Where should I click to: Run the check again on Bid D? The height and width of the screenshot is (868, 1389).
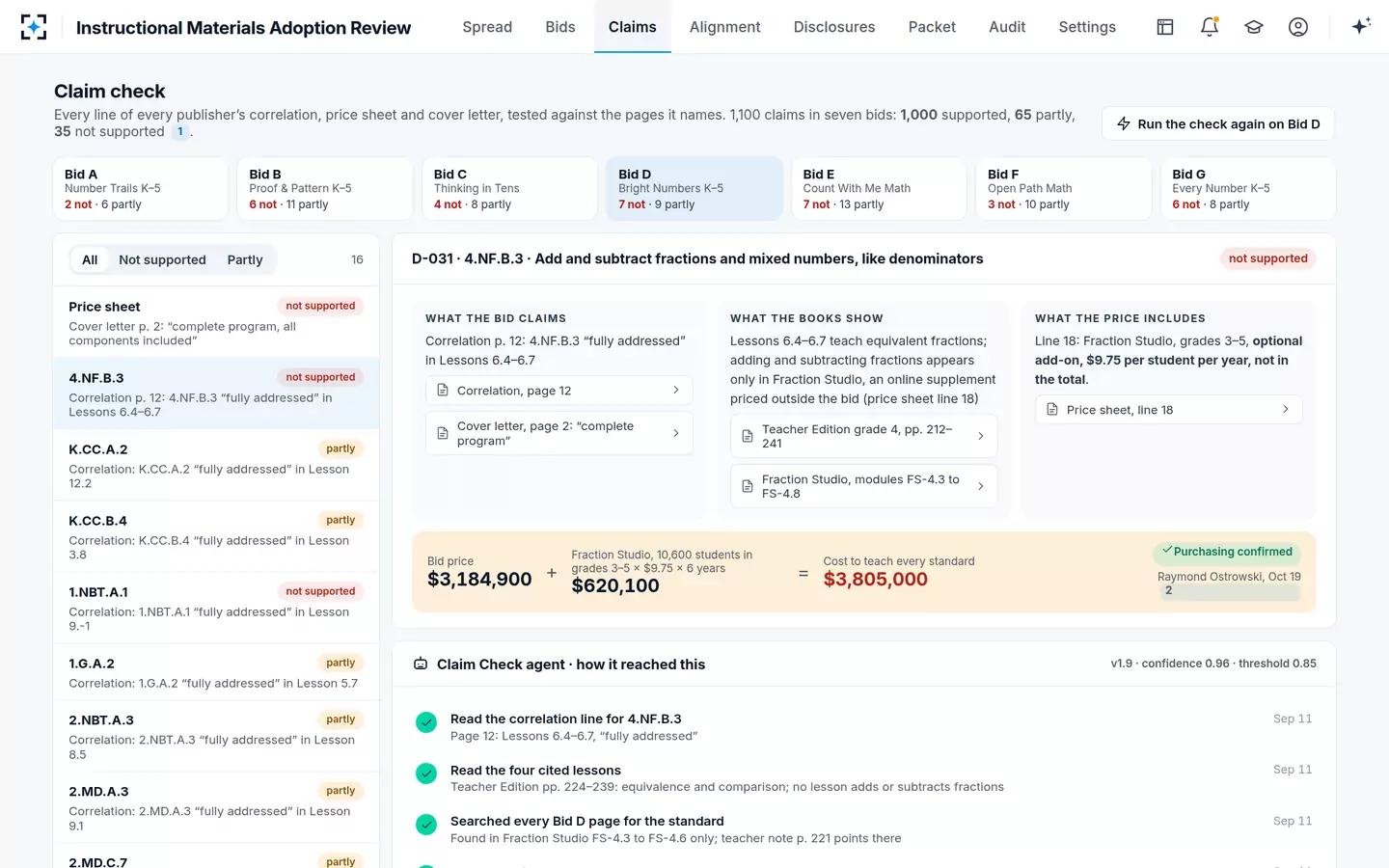coord(1218,123)
